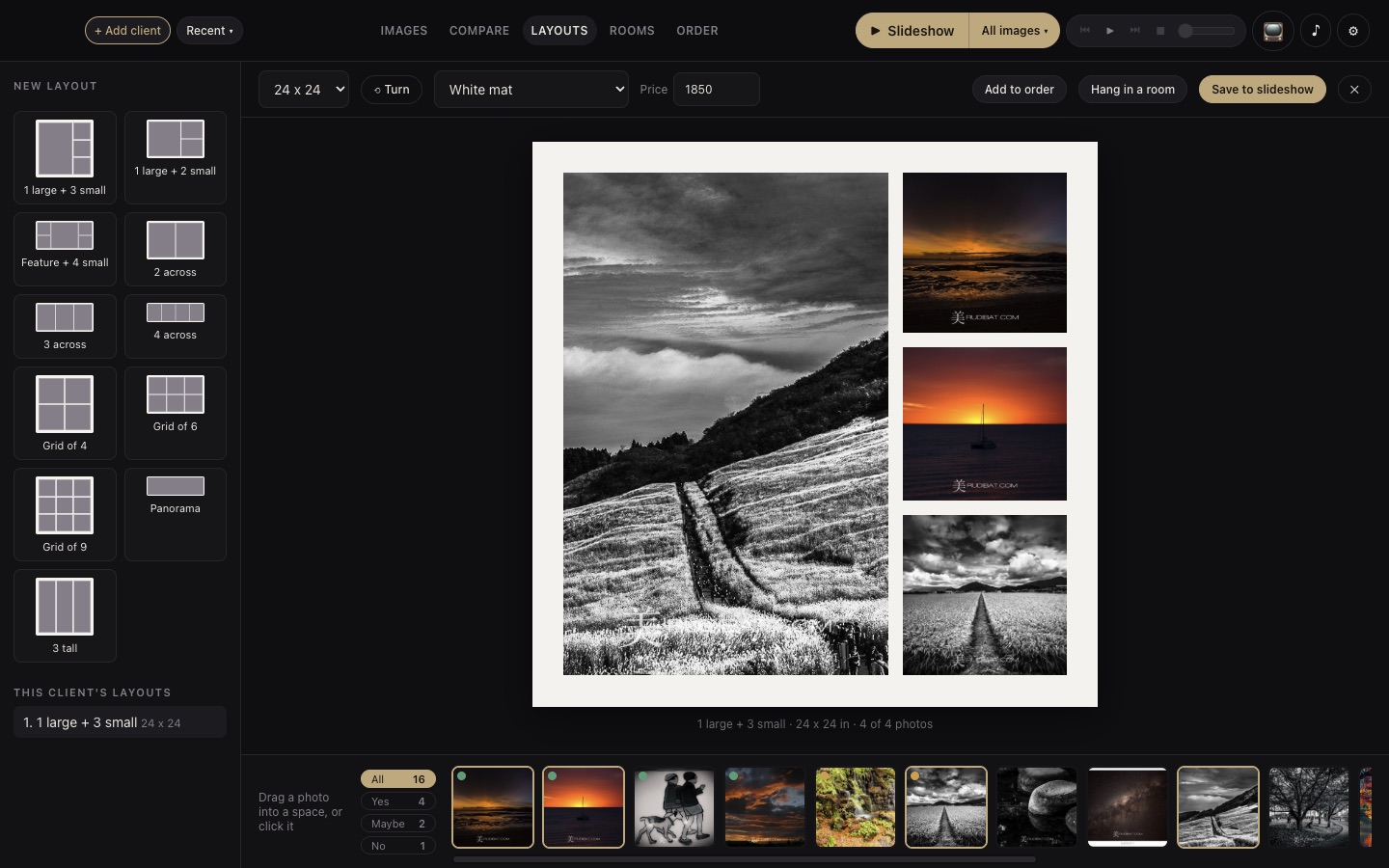Viewport: 1389px width, 868px height.
Task: Skip to the next slide
Action: pos(1135,31)
